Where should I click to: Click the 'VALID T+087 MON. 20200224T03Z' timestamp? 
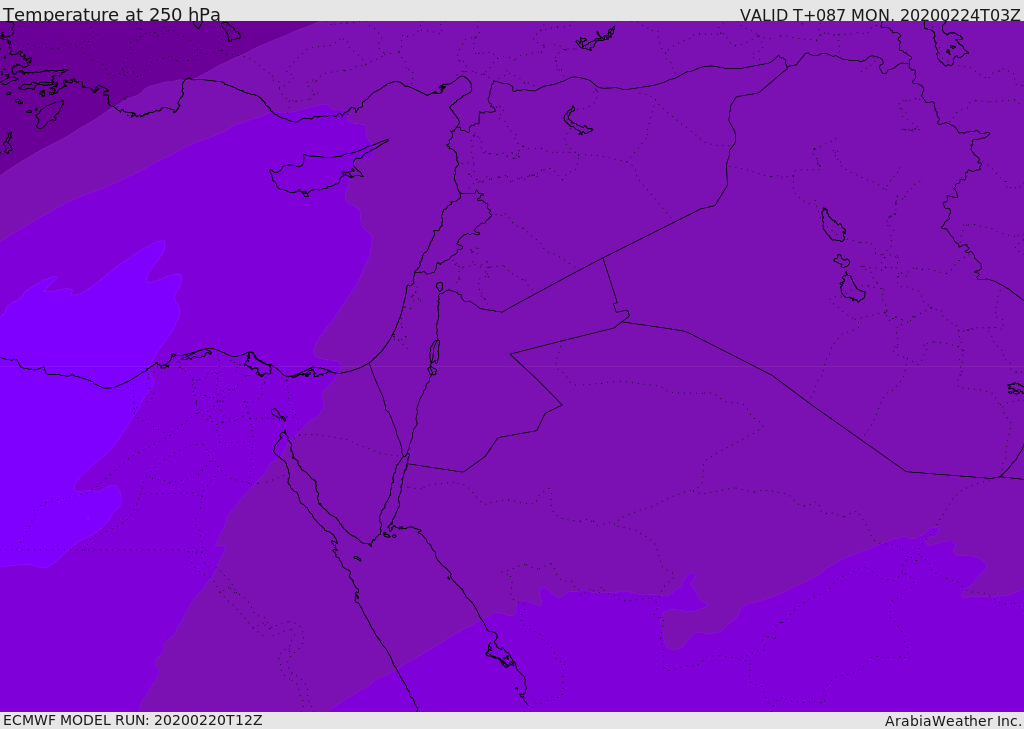point(880,15)
